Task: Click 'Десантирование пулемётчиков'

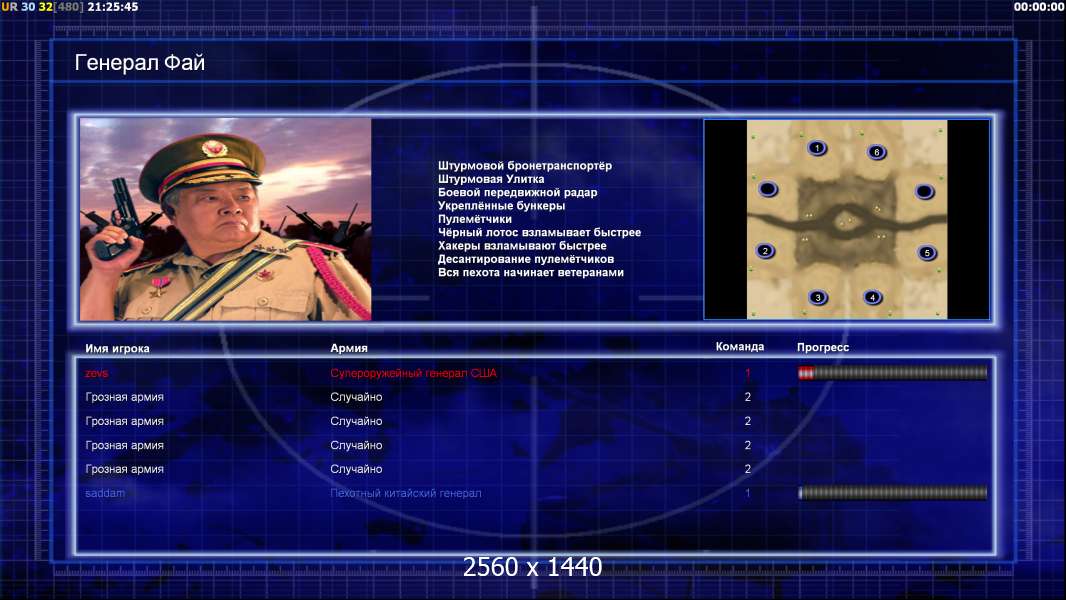Action: click(526, 259)
